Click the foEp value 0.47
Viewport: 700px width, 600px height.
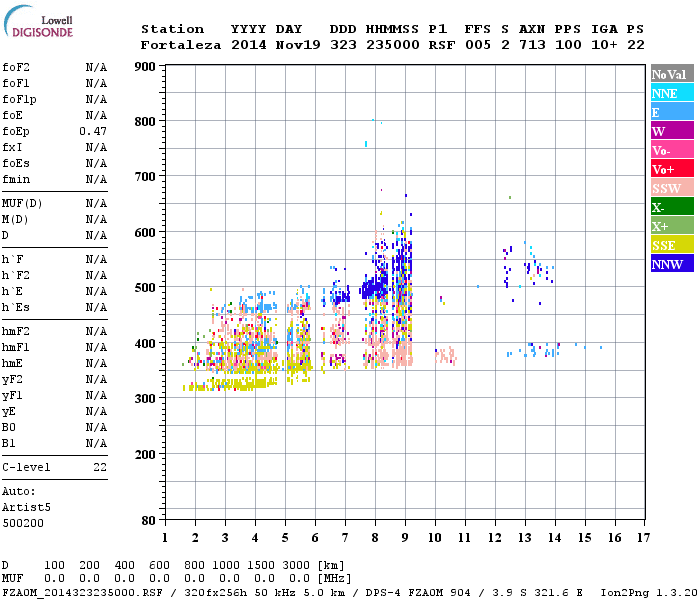(x=93, y=131)
